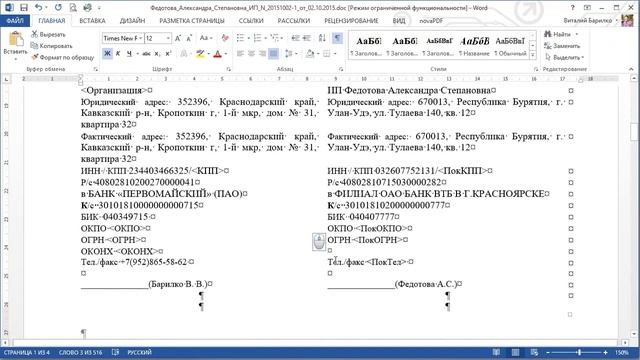Toggle underline Ч formatting

(129, 53)
